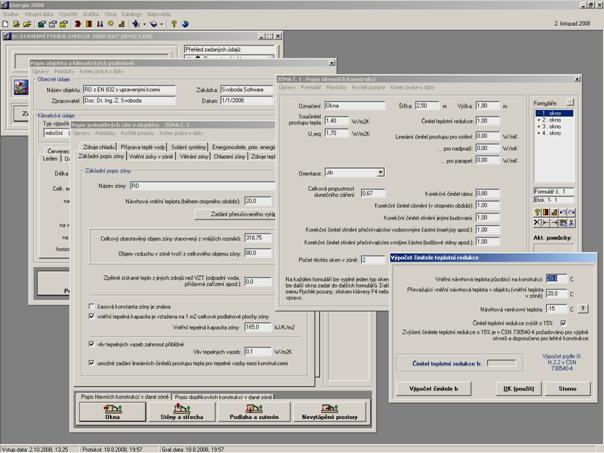Click the Storno button
The width and height of the screenshot is (604, 453).
pos(567,388)
